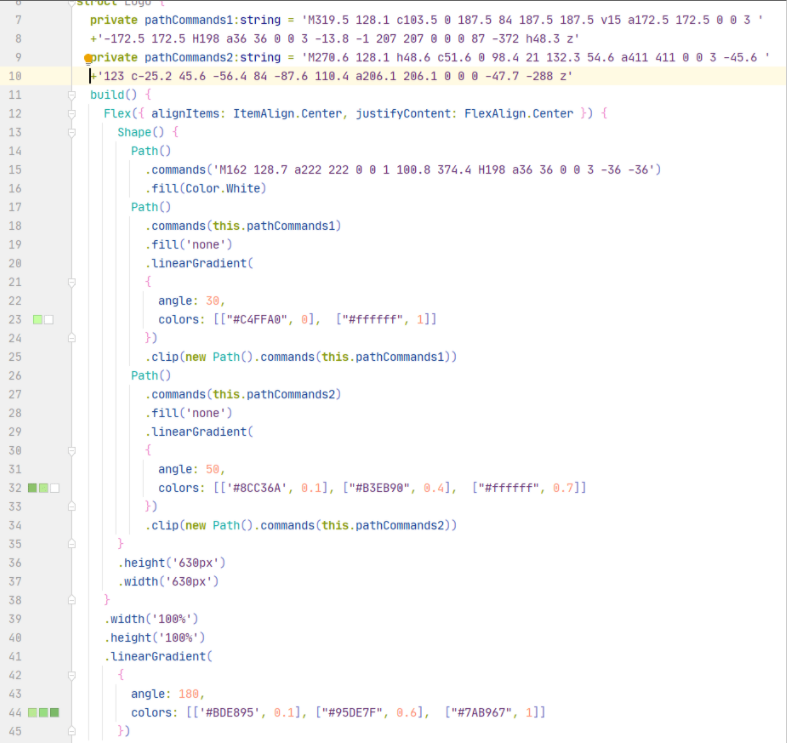Pick the #BDE895 gutter swatch on line 44
Screen dimensions: 787x743
click(33, 713)
